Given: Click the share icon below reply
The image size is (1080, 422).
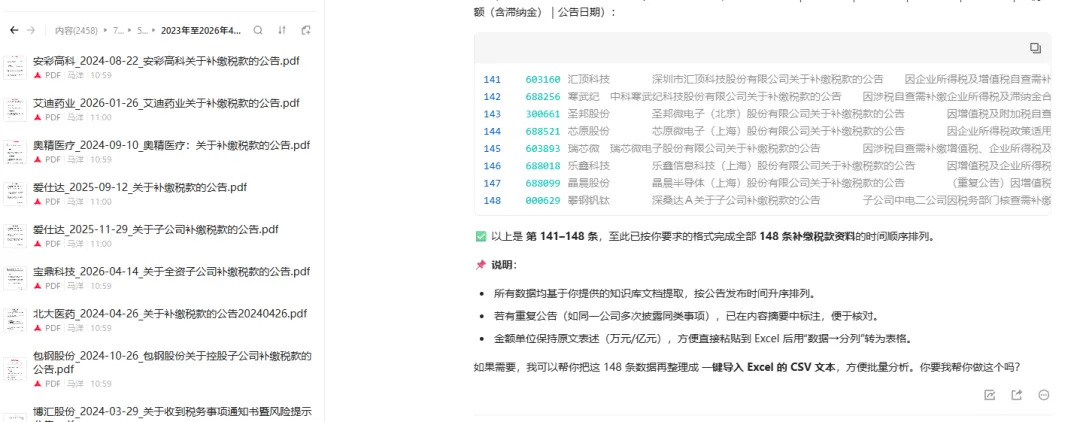Looking at the screenshot, I should click(x=1017, y=394).
